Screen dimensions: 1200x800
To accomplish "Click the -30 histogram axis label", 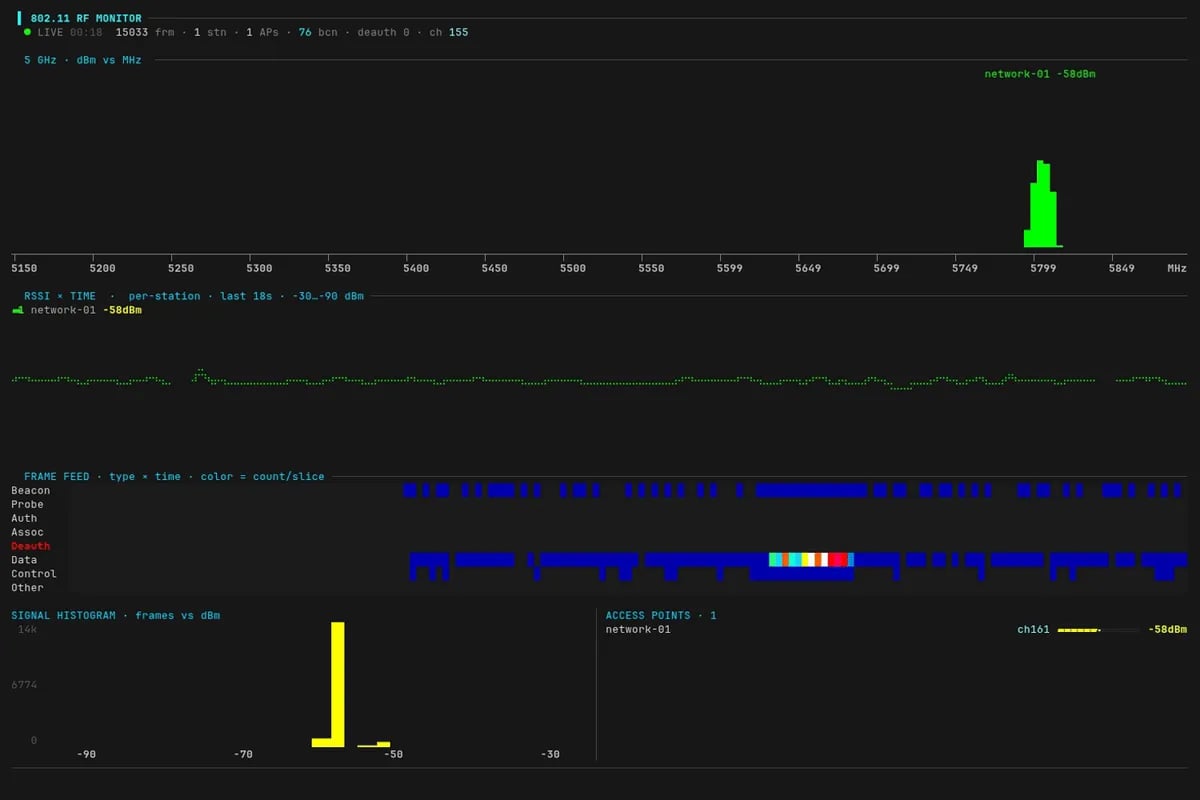I will click(x=549, y=754).
